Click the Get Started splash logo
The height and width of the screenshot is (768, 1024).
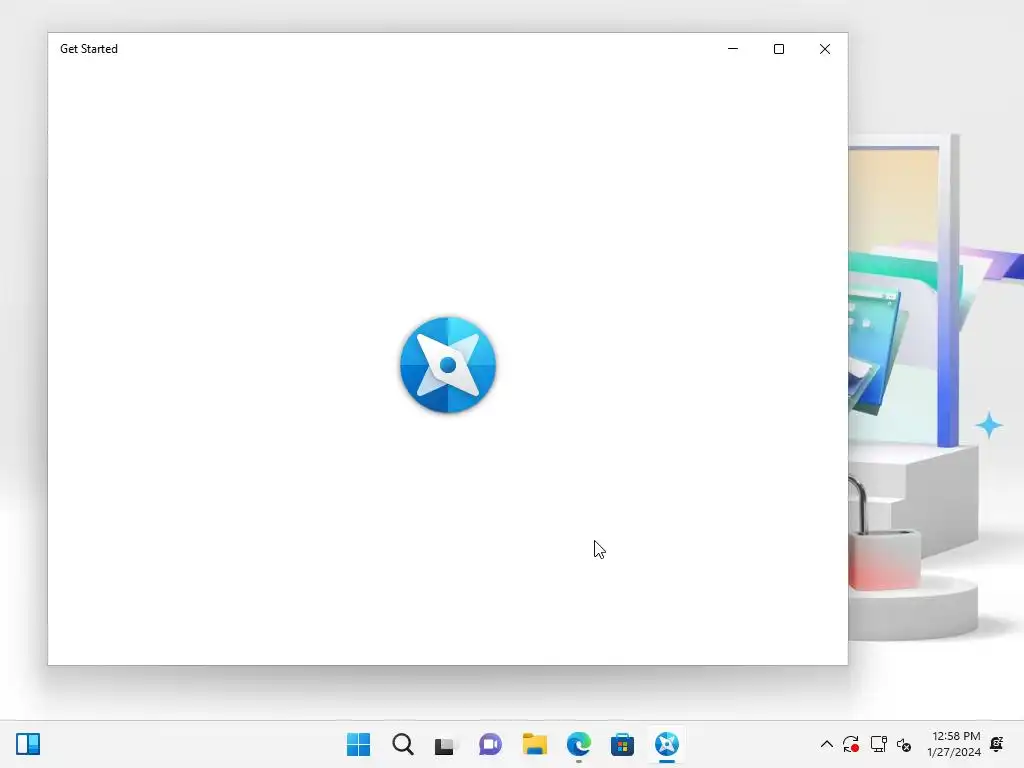coord(448,365)
